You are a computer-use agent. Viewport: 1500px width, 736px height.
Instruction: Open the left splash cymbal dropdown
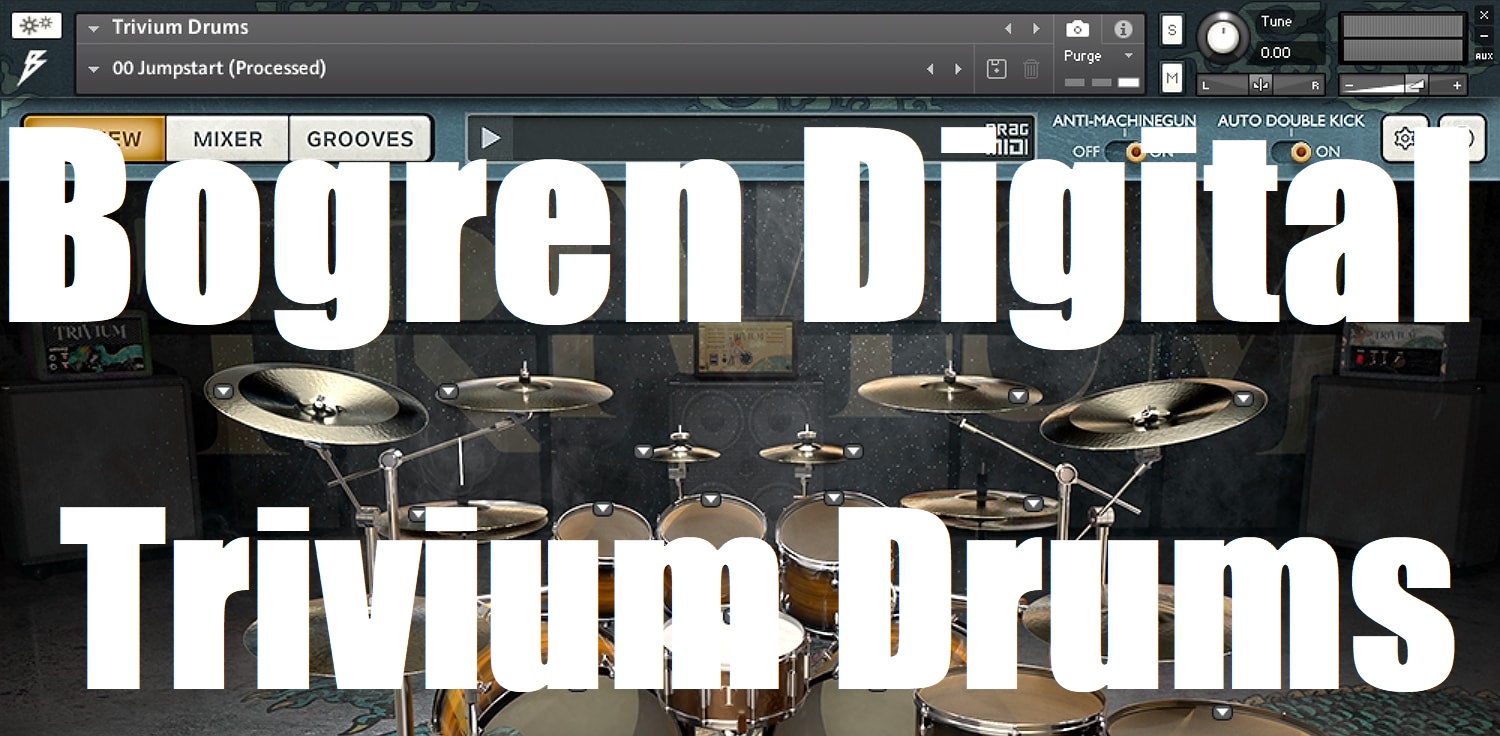pos(644,452)
